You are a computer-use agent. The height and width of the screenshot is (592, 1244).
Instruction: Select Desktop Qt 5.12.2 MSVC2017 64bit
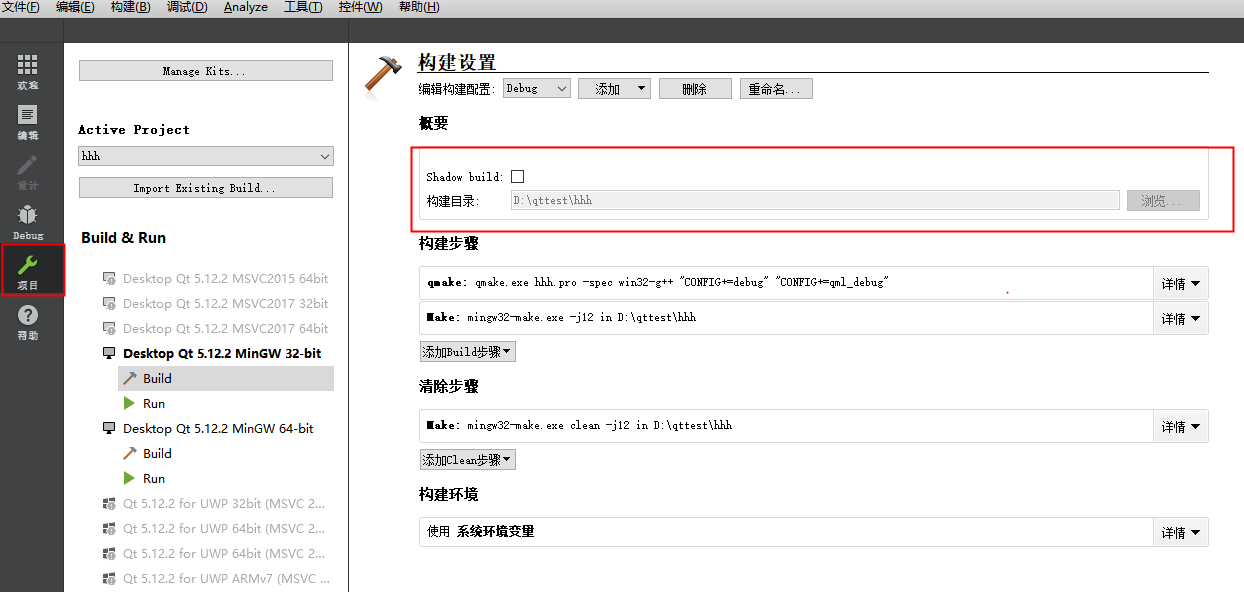click(225, 329)
